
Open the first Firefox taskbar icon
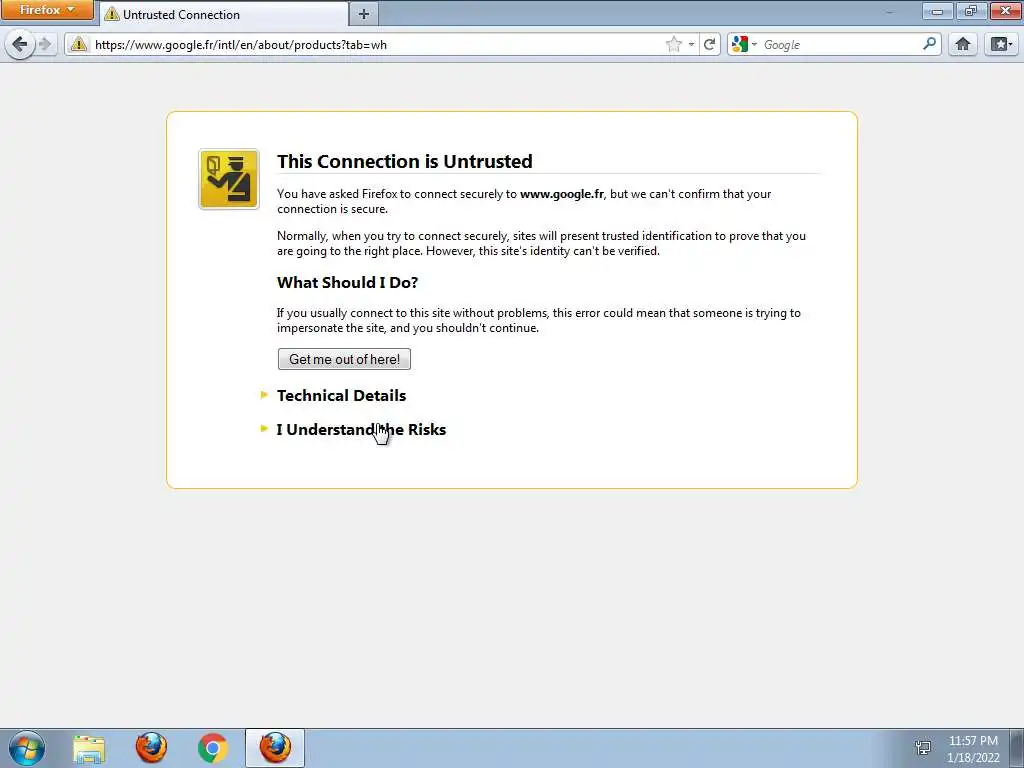click(151, 748)
